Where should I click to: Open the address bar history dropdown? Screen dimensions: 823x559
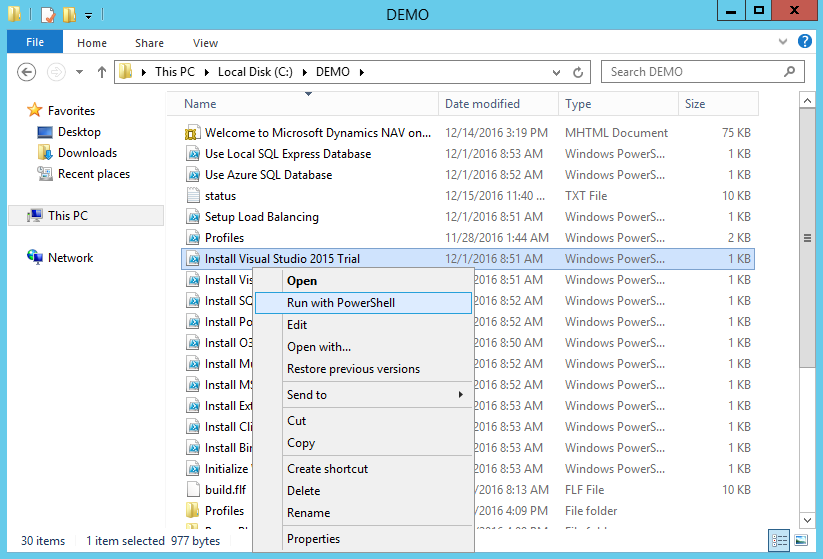[x=557, y=72]
